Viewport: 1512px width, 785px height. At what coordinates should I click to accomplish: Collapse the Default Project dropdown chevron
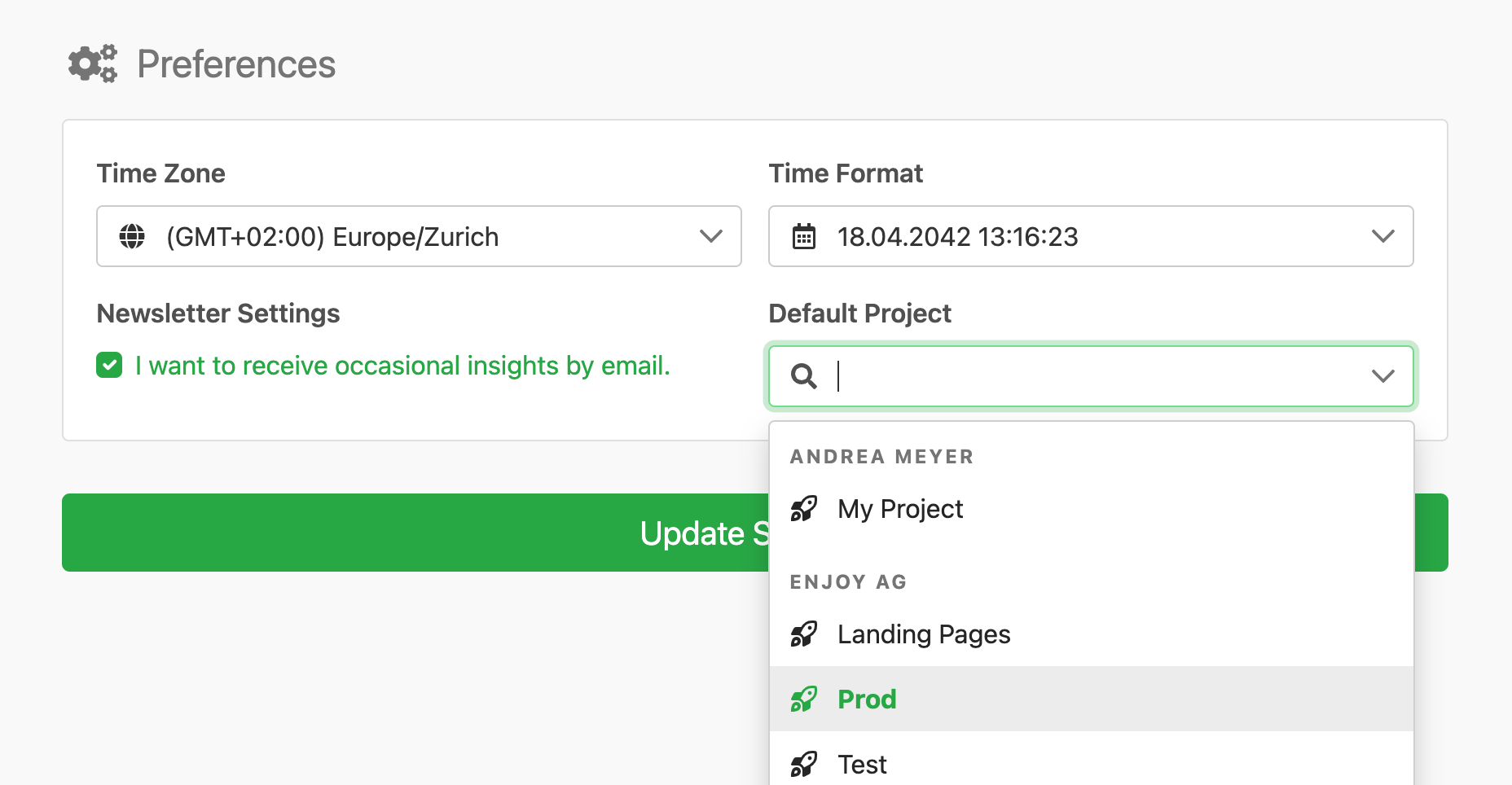pos(1383,376)
